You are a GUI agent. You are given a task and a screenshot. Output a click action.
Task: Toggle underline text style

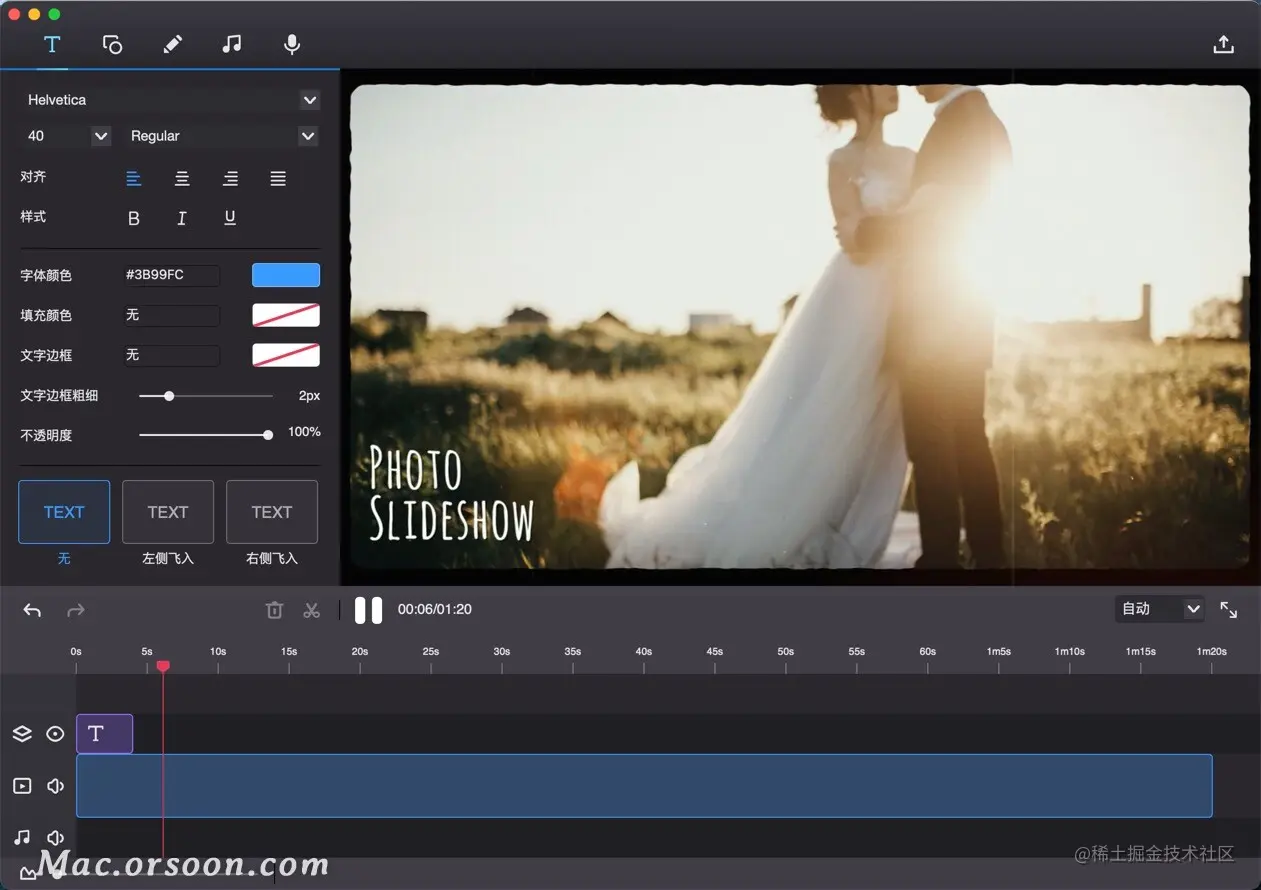click(x=230, y=218)
